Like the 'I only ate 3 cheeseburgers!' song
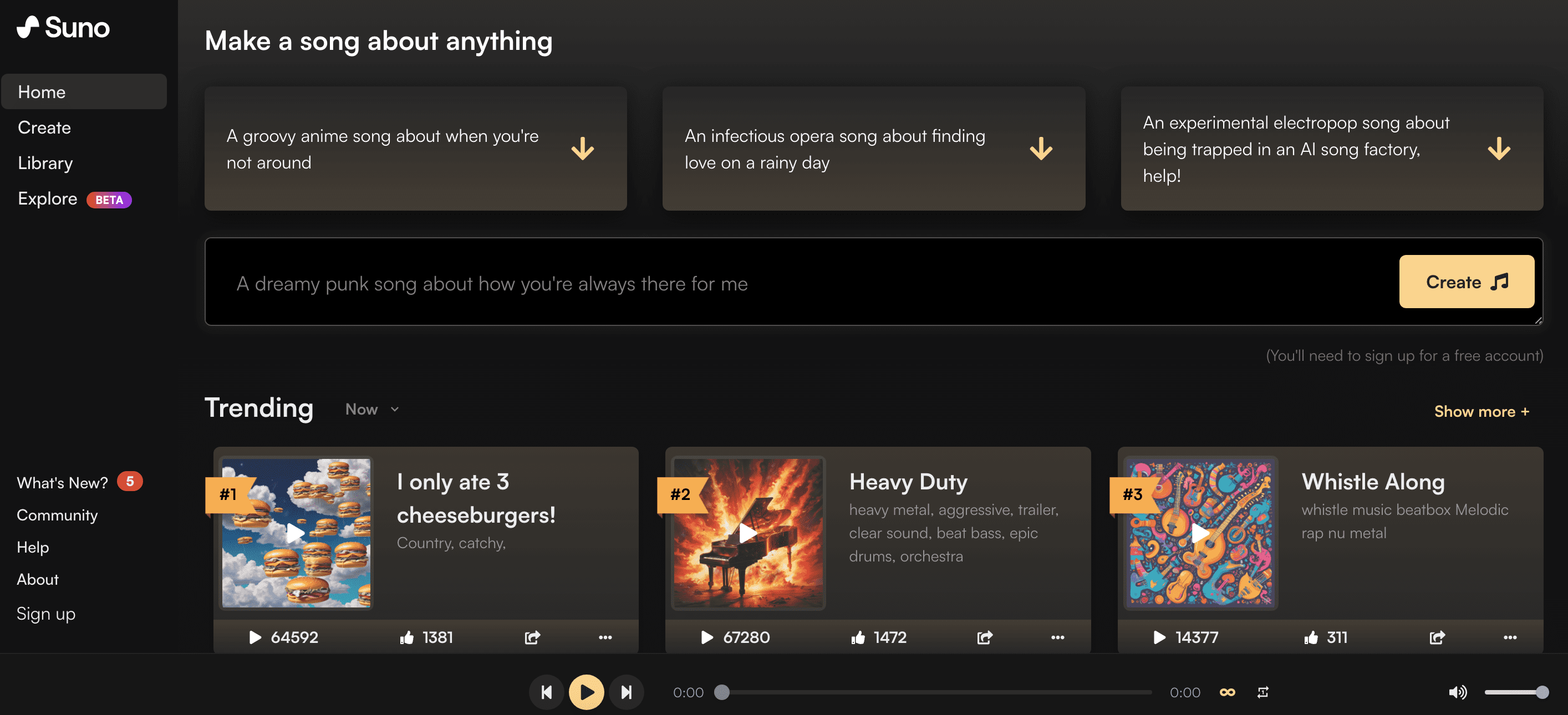Viewport: 1568px width, 715px height. pos(406,637)
